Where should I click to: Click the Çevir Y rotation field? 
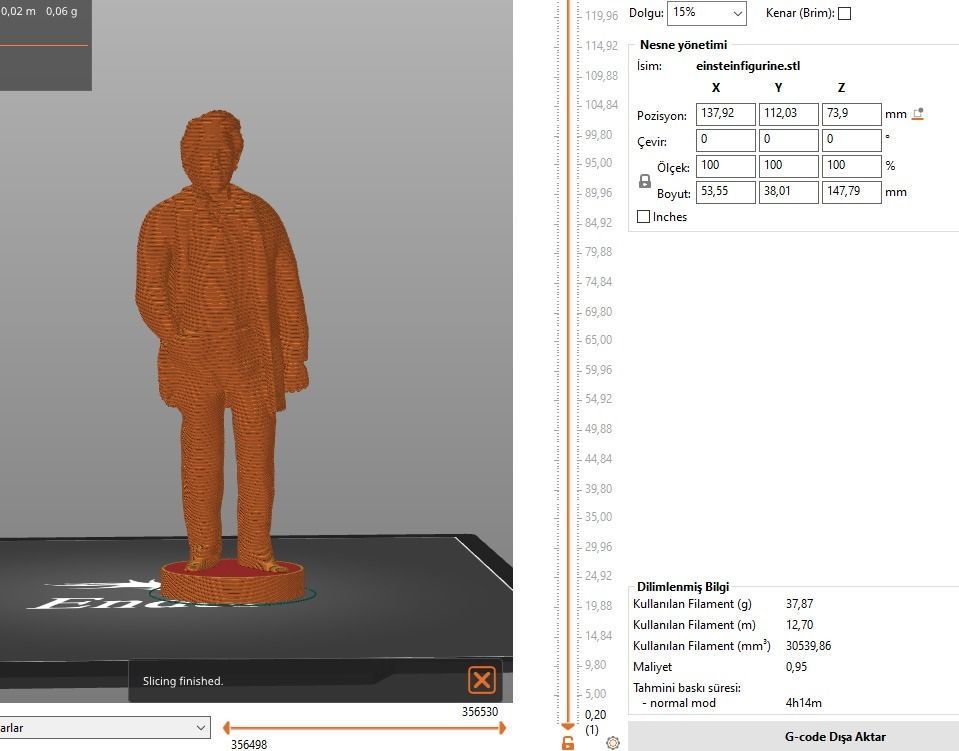pyautogui.click(x=788, y=140)
